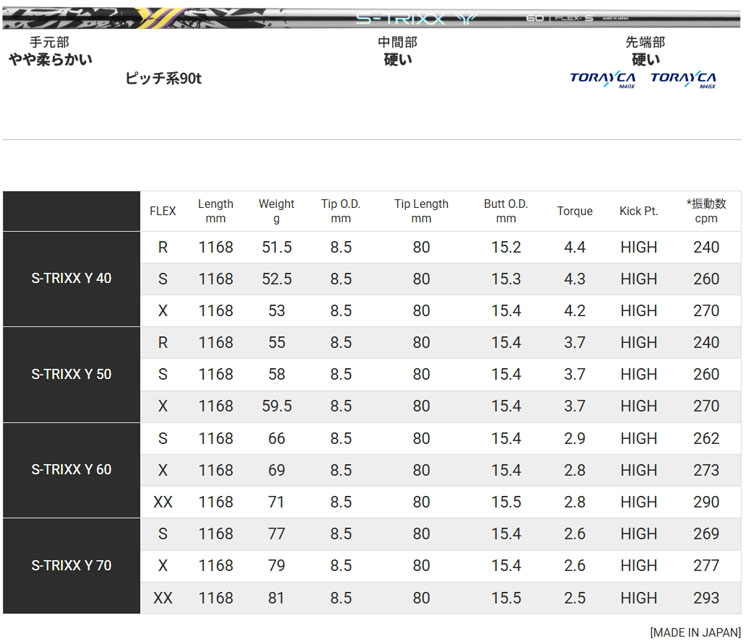Screen dimensions: 750x643
Task: Click XX flex in the 71 g row
Action: [x=163, y=502]
